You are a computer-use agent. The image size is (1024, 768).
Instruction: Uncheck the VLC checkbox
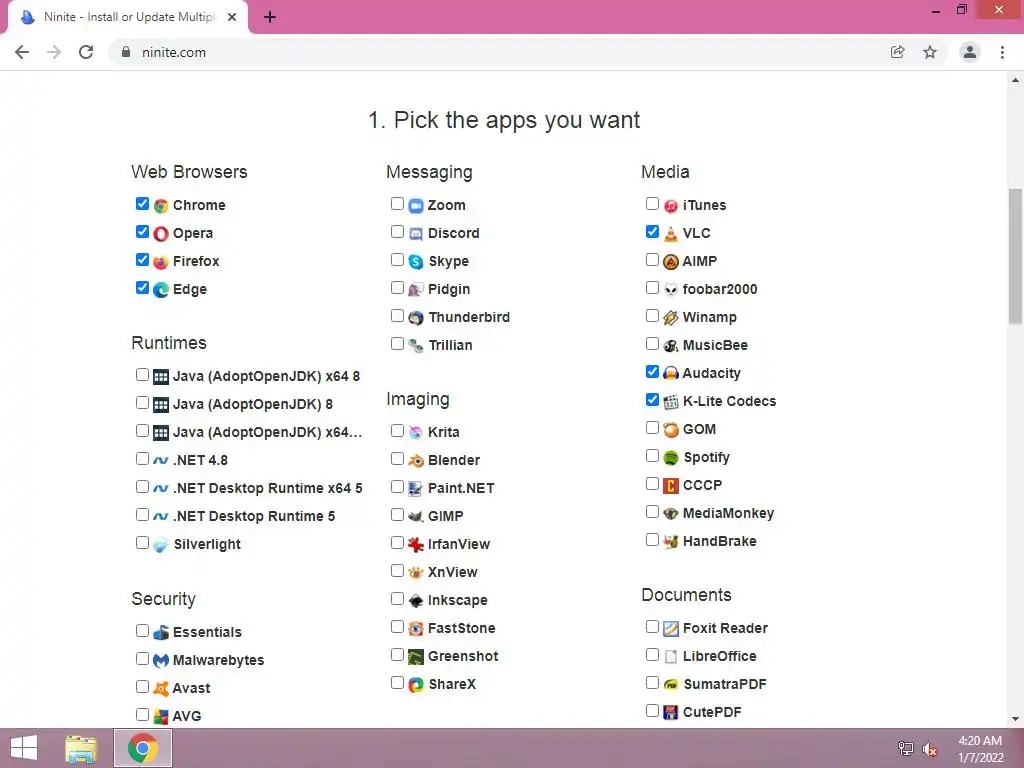pyautogui.click(x=652, y=232)
